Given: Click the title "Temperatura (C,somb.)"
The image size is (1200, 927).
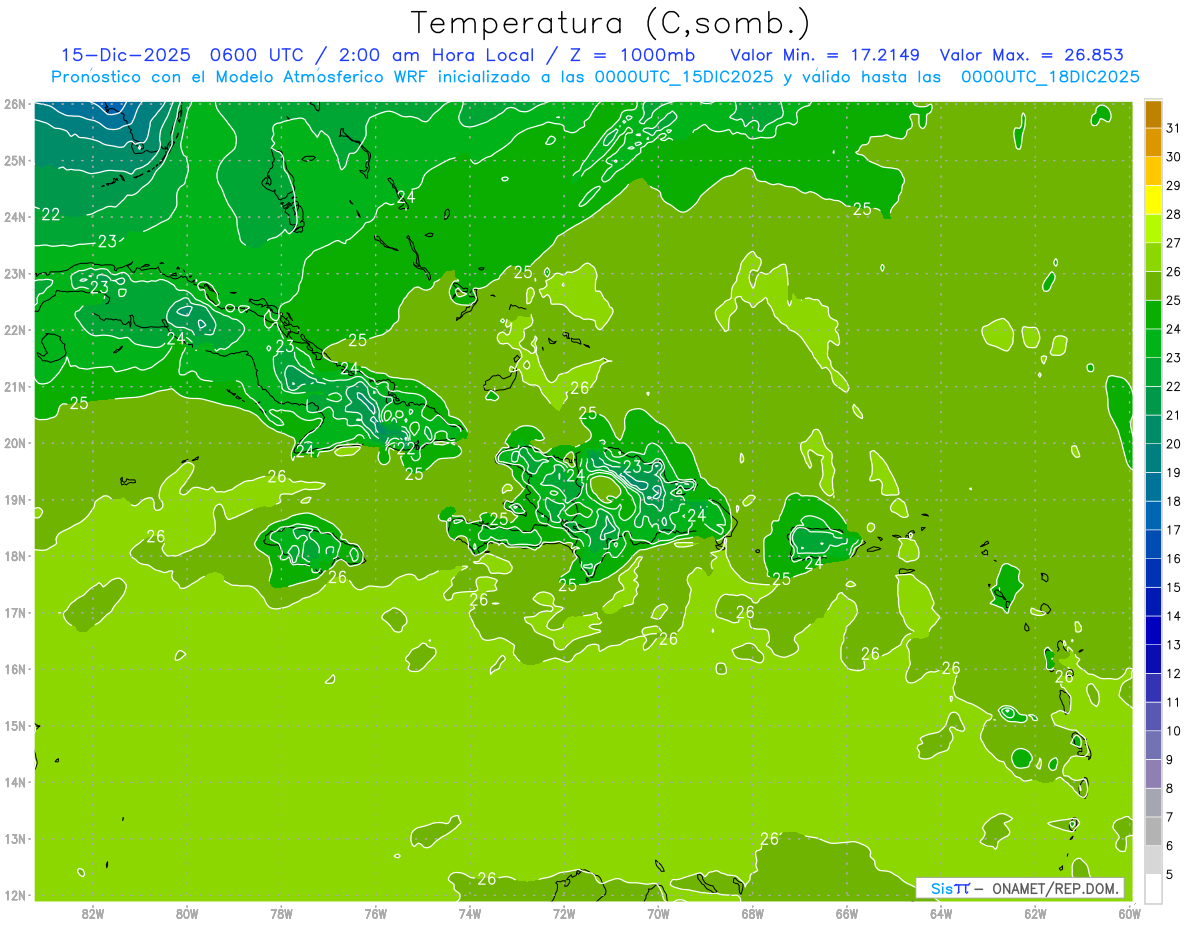Looking at the screenshot, I should tap(611, 24).
